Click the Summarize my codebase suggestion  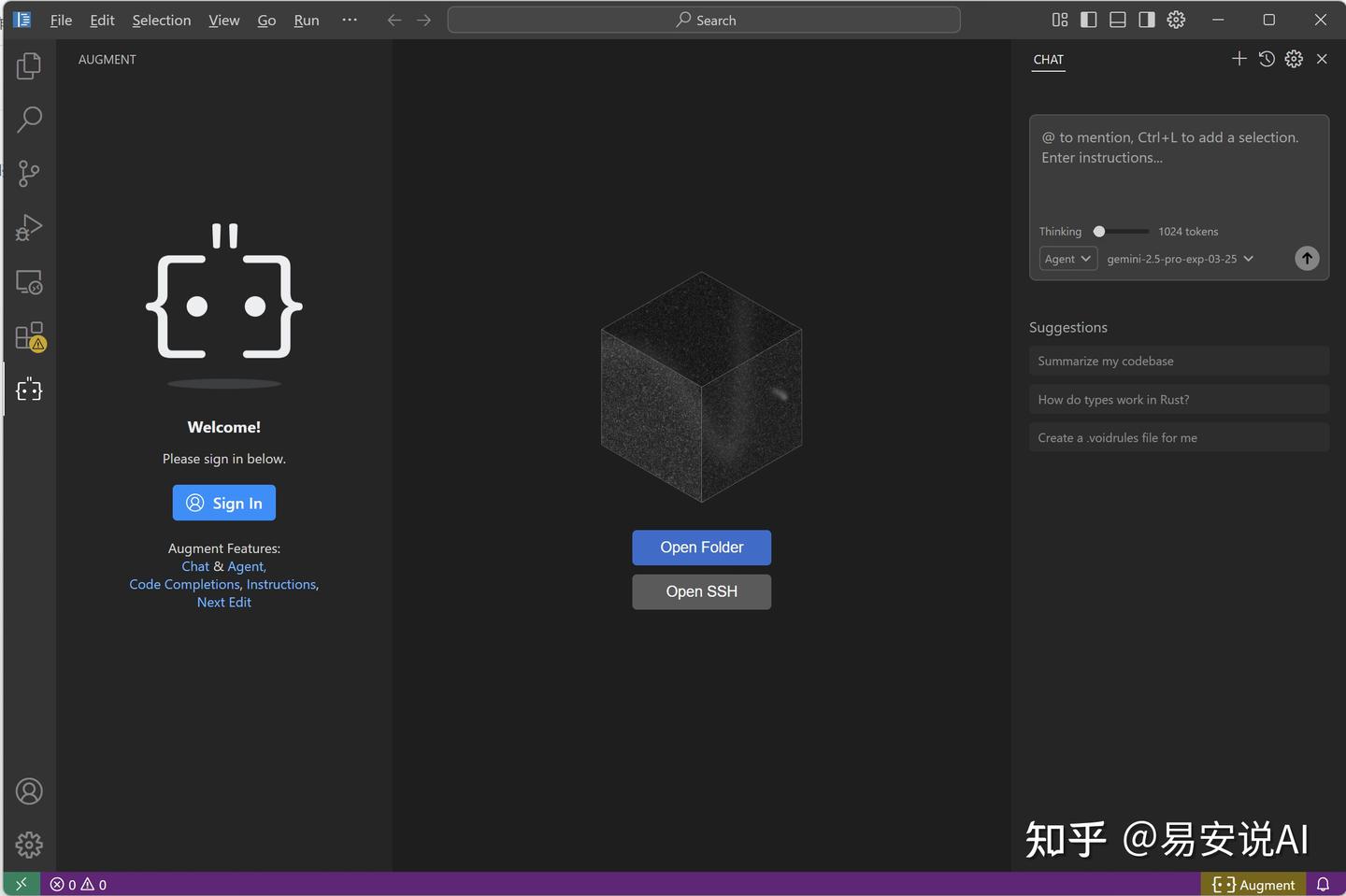point(1179,361)
